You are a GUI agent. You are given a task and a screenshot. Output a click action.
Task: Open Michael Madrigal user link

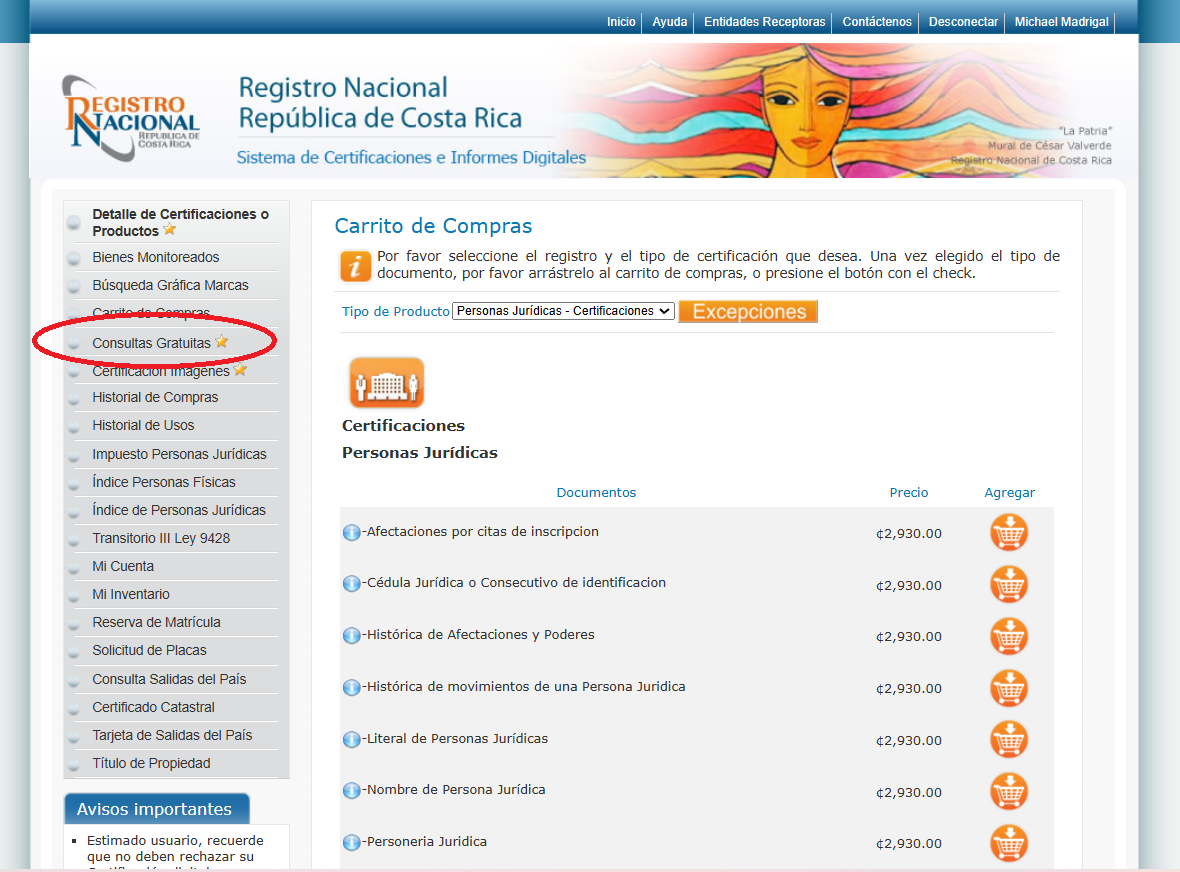pos(1061,22)
